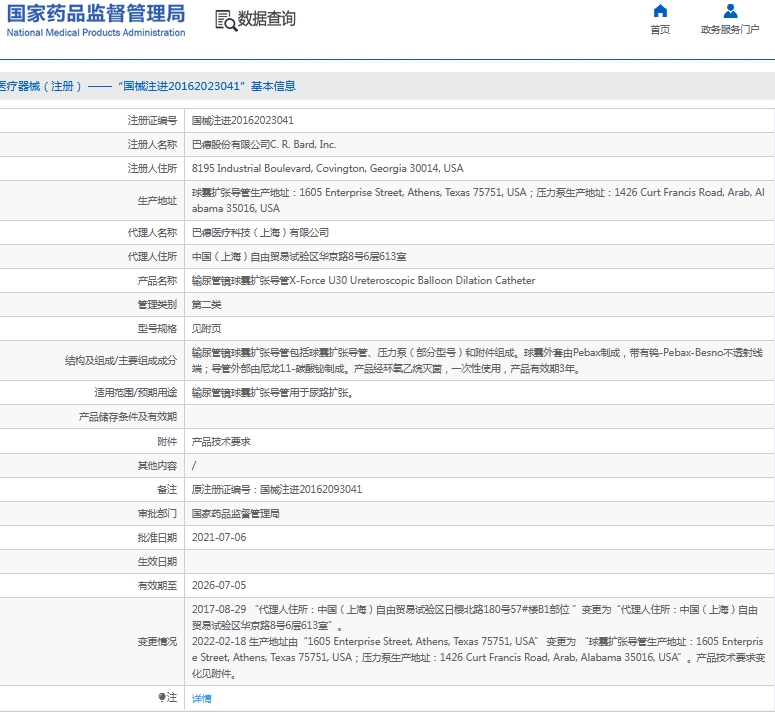This screenshot has width=775, height=714.
Task: Click the 产品储存条件及有效期 row label
Action: tap(128, 417)
